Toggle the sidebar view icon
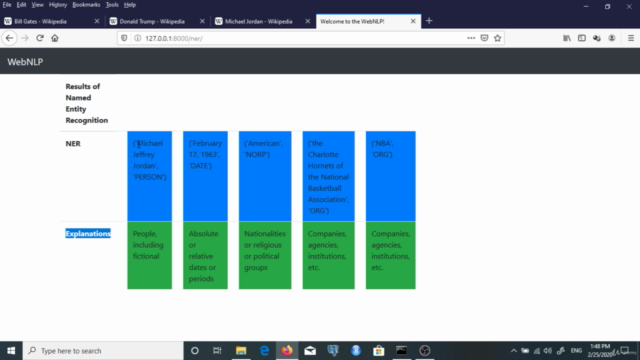 click(x=582, y=38)
